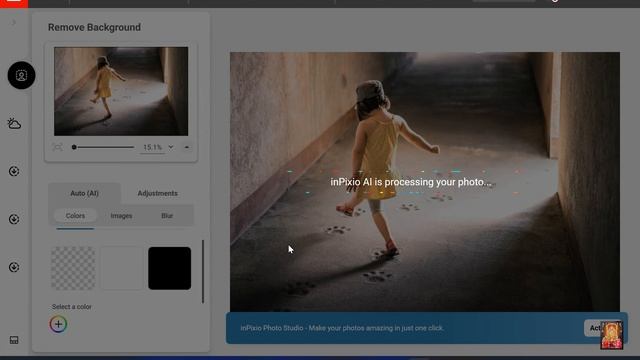Viewport: 640px width, 360px height.
Task: Click the minus zoom-out button
Action: (x=187, y=147)
